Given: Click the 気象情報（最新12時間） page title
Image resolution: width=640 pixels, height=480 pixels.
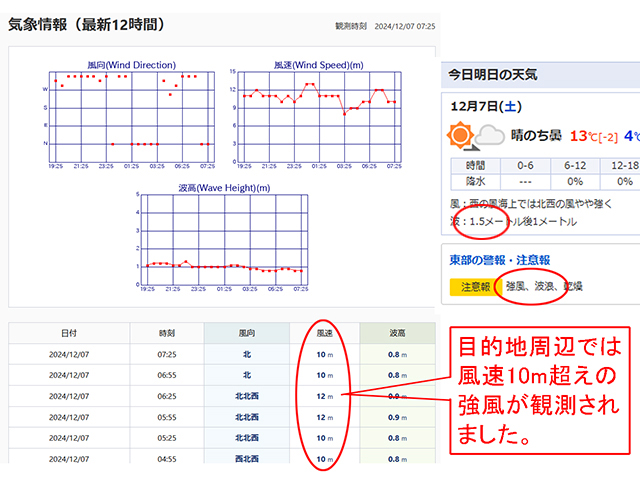Looking at the screenshot, I should pyautogui.click(x=87, y=23).
